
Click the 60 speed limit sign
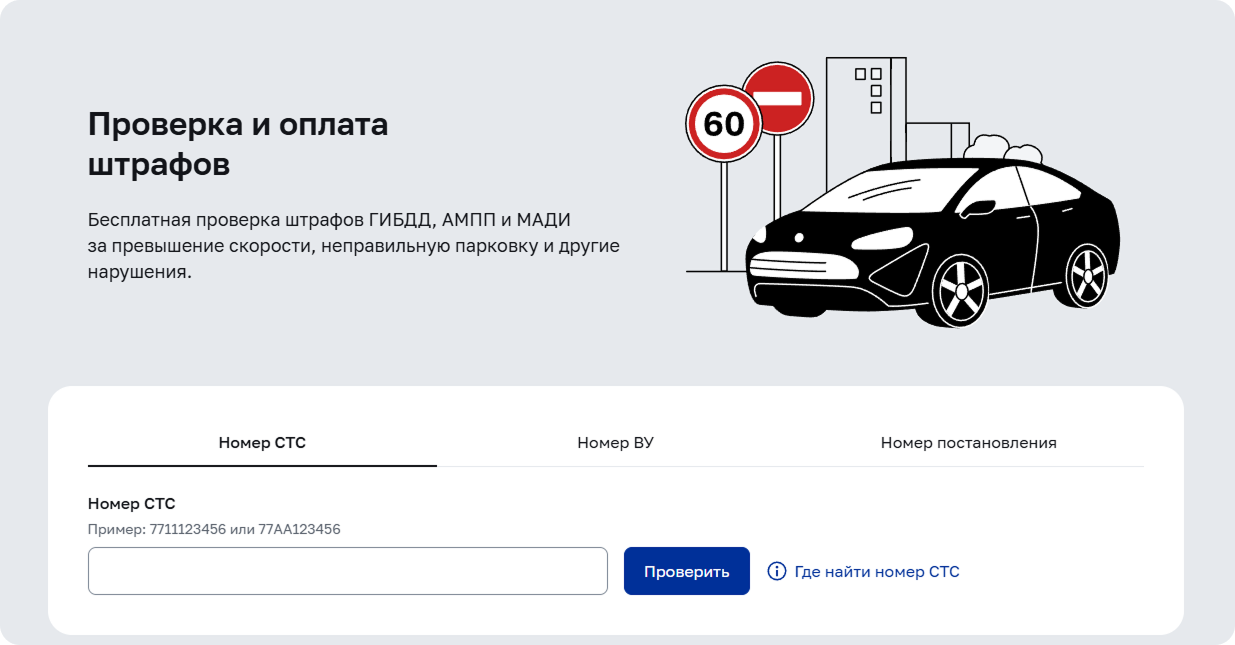724,124
